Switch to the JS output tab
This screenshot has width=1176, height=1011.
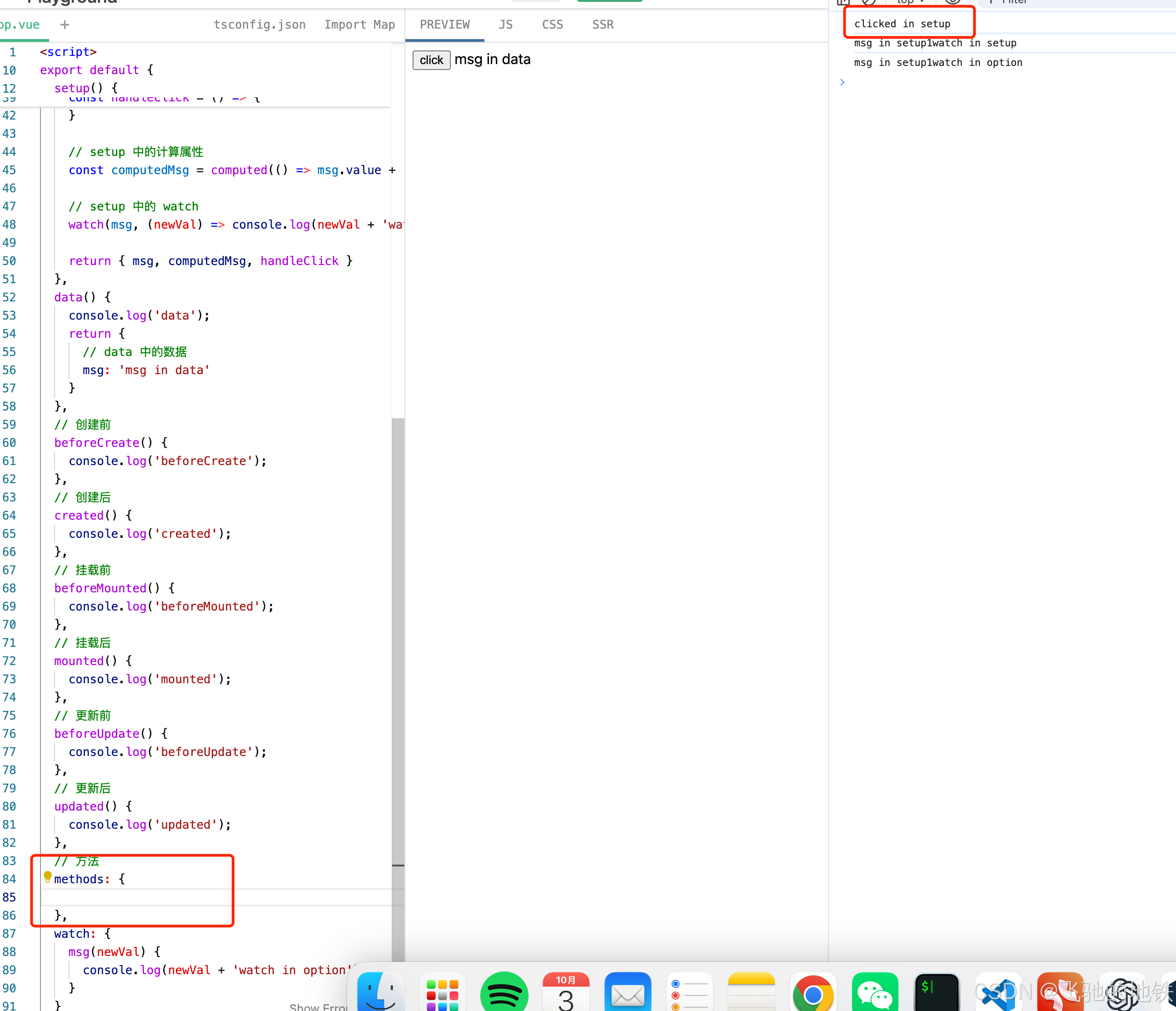505,25
